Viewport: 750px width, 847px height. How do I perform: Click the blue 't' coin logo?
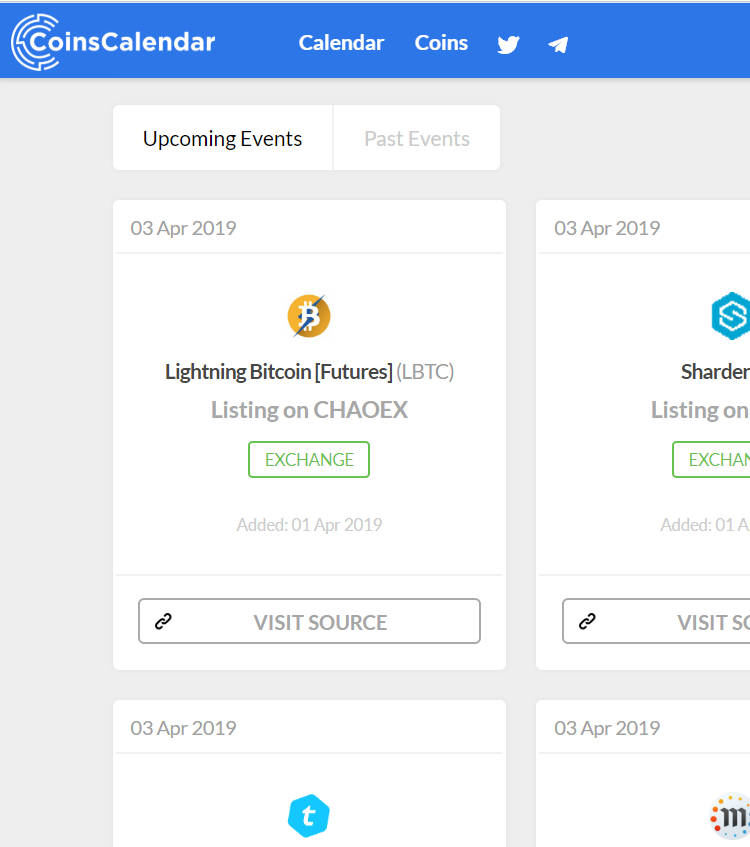point(309,816)
